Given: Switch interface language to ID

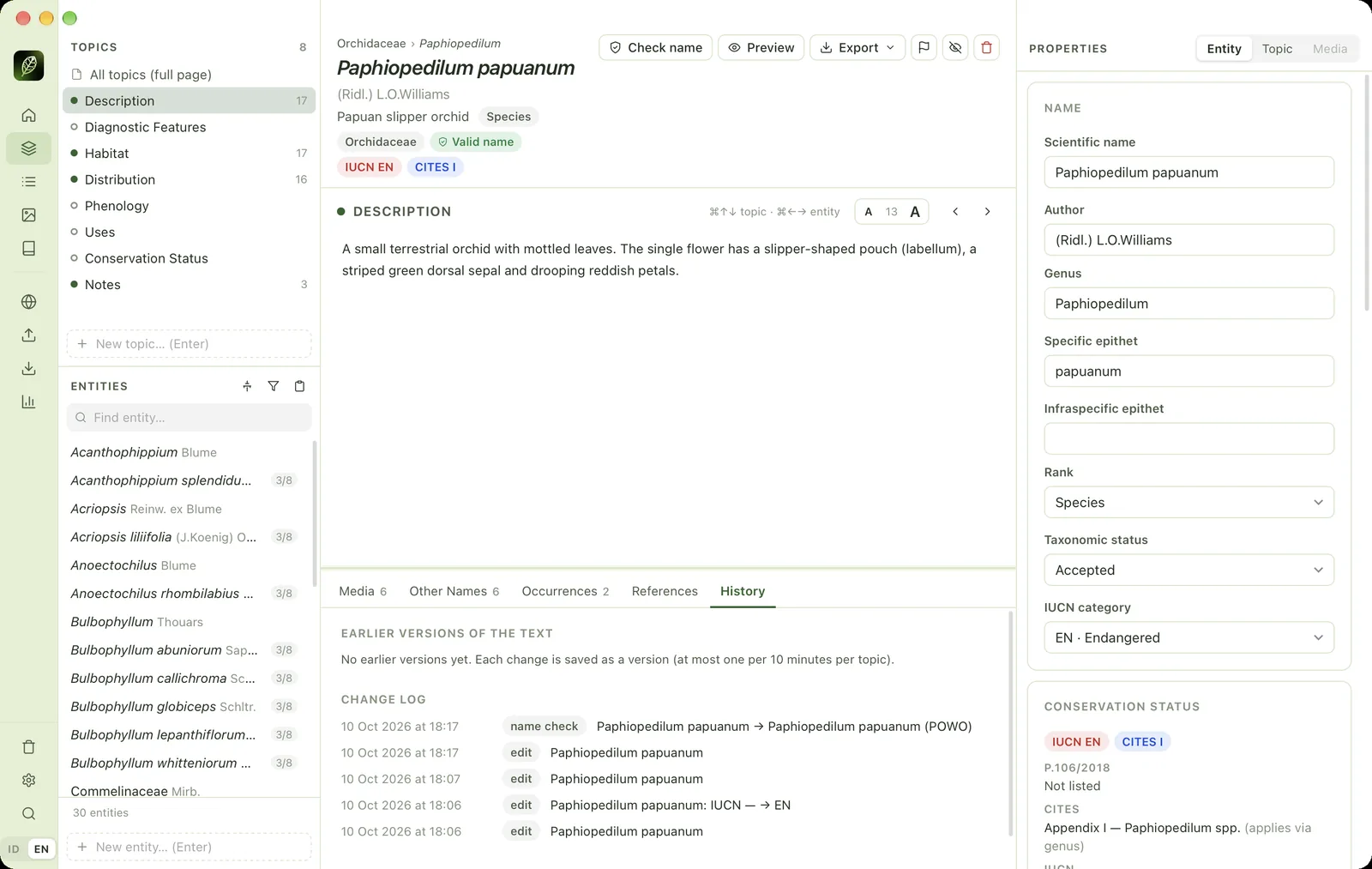Looking at the screenshot, I should pos(14,849).
